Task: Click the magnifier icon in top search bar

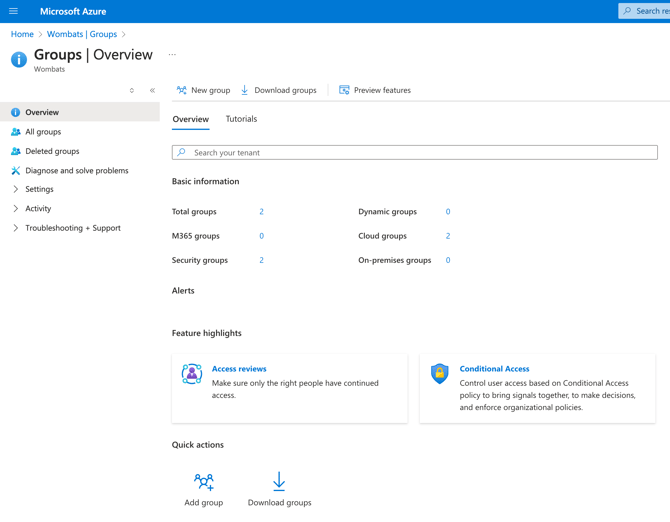Action: click(627, 11)
